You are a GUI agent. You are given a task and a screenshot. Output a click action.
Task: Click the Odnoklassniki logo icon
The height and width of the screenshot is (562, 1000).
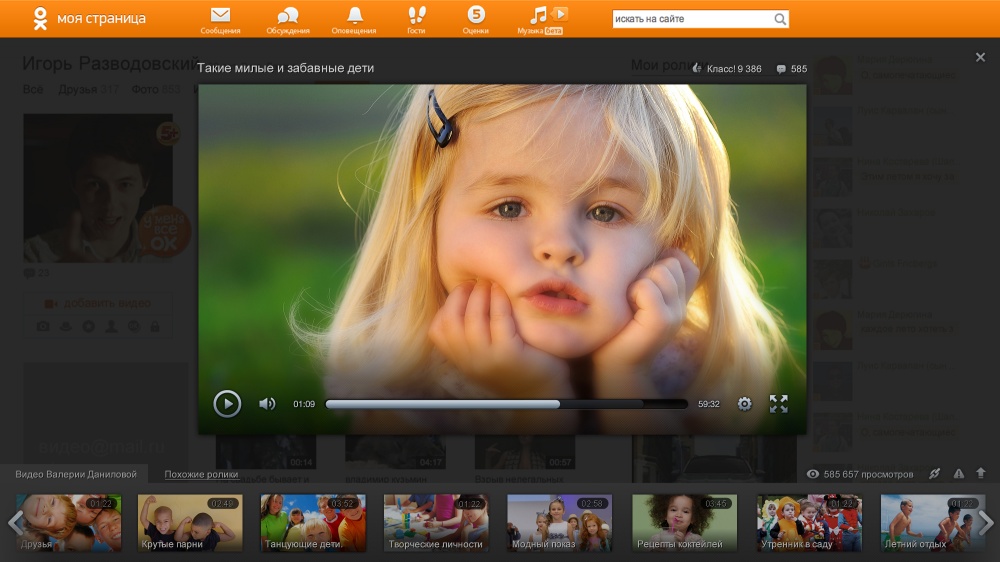(x=40, y=18)
